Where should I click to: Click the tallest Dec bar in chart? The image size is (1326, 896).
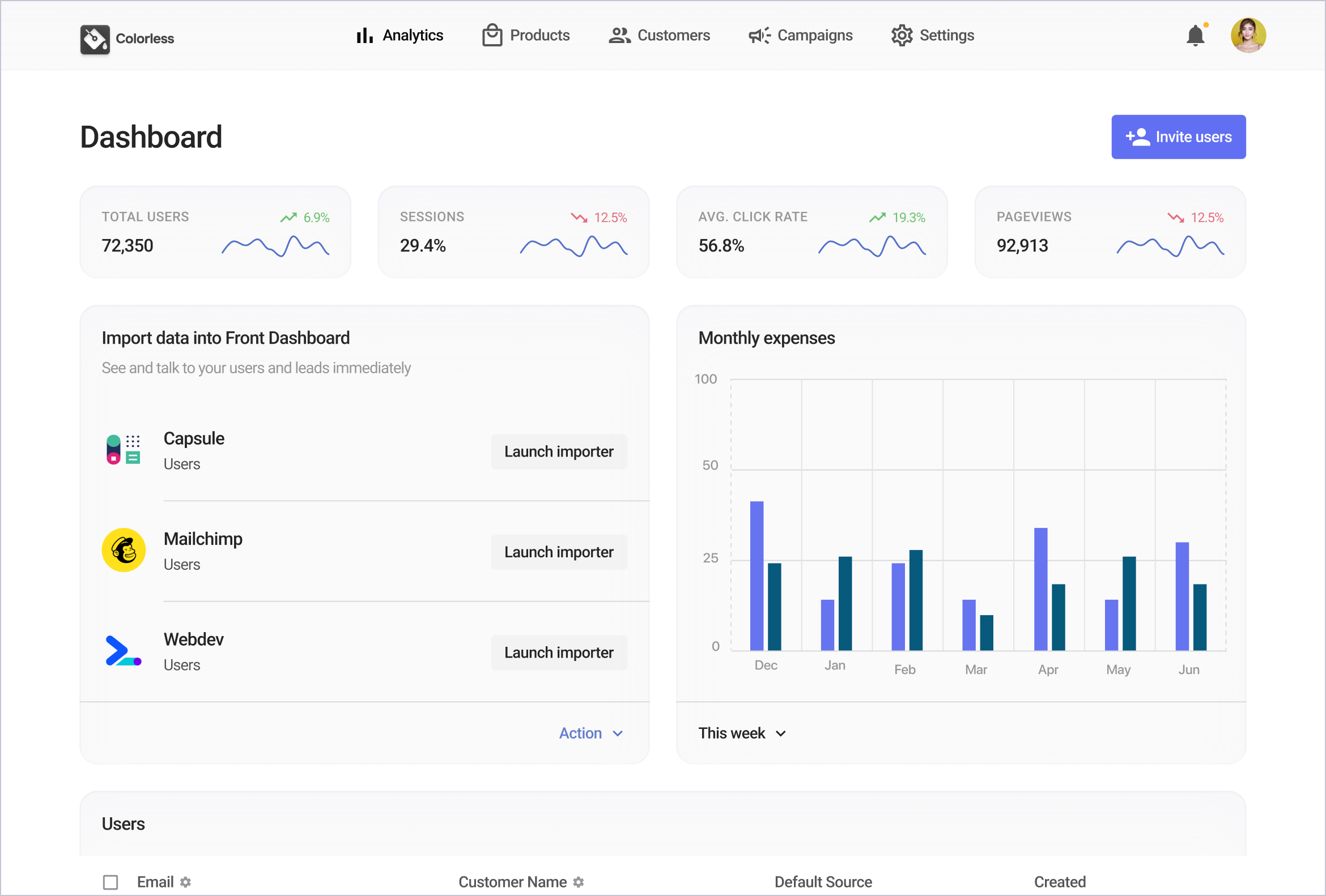756,576
